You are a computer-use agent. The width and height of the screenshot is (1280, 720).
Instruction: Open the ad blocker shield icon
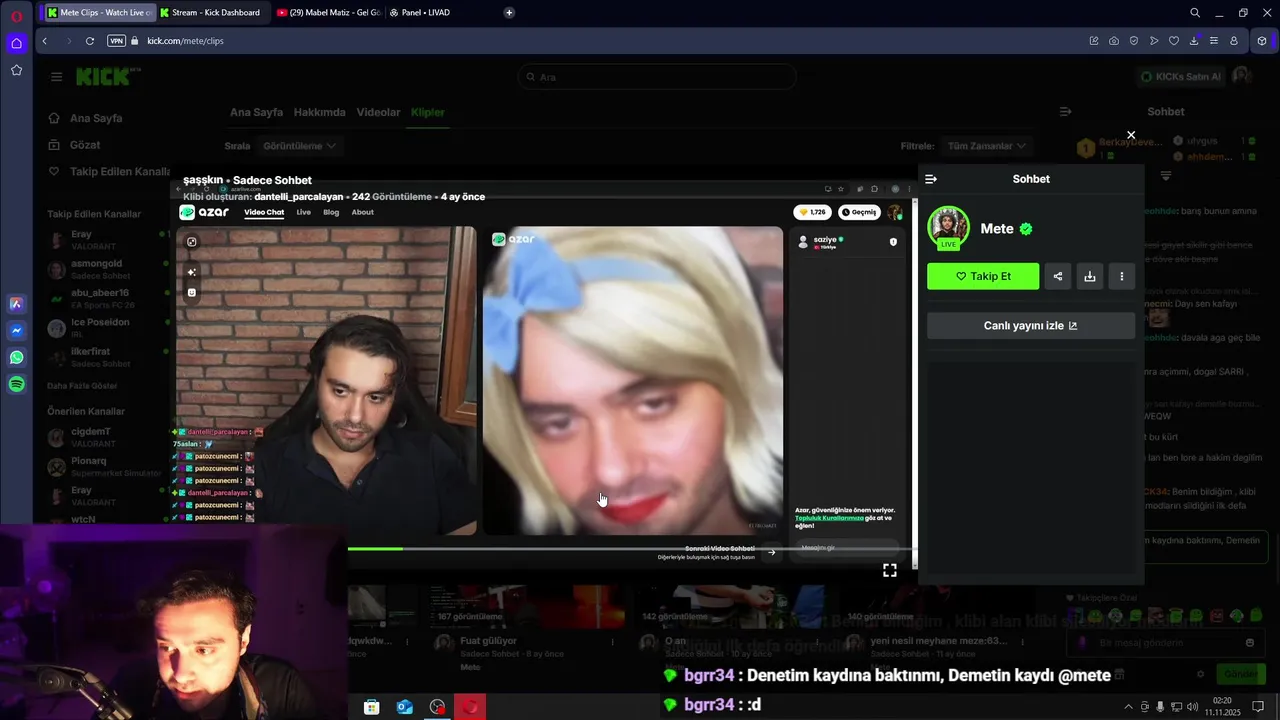tap(1134, 41)
